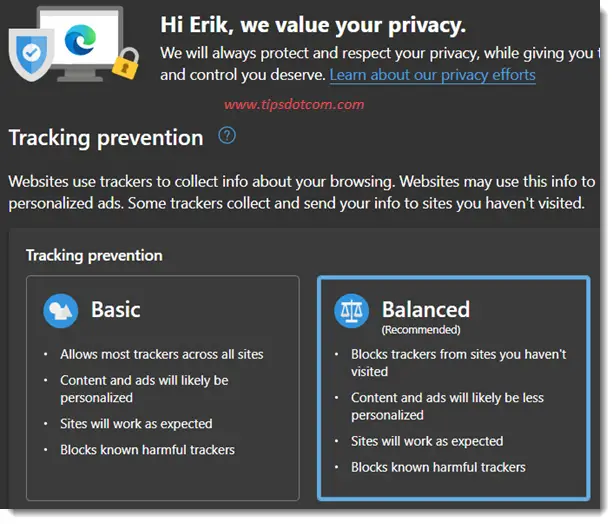615x524 pixels.
Task: Click the '(Recommended)' label under Balanced
Action: click(421, 330)
